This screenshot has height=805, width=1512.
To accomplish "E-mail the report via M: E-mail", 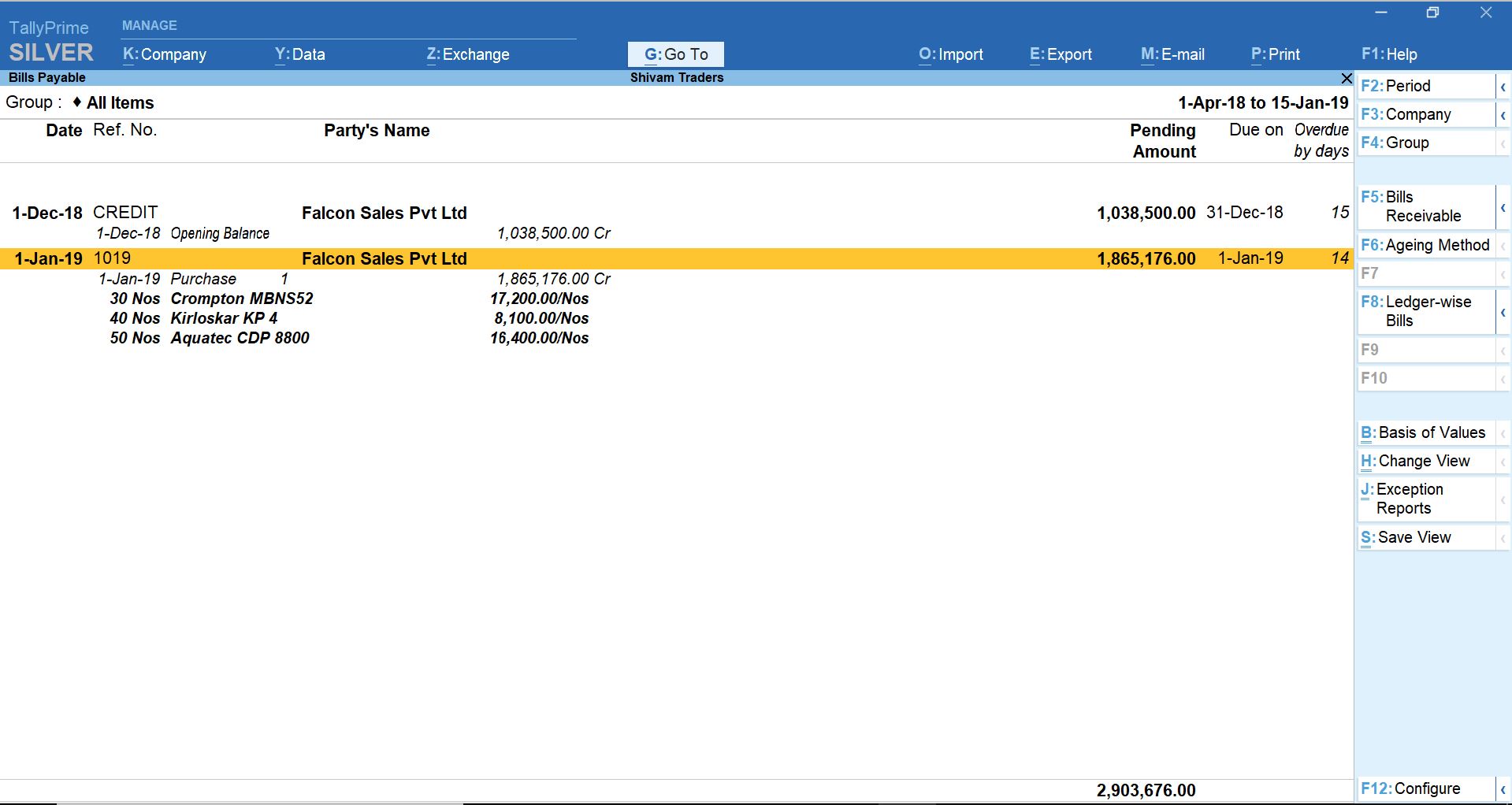I will (1172, 54).
